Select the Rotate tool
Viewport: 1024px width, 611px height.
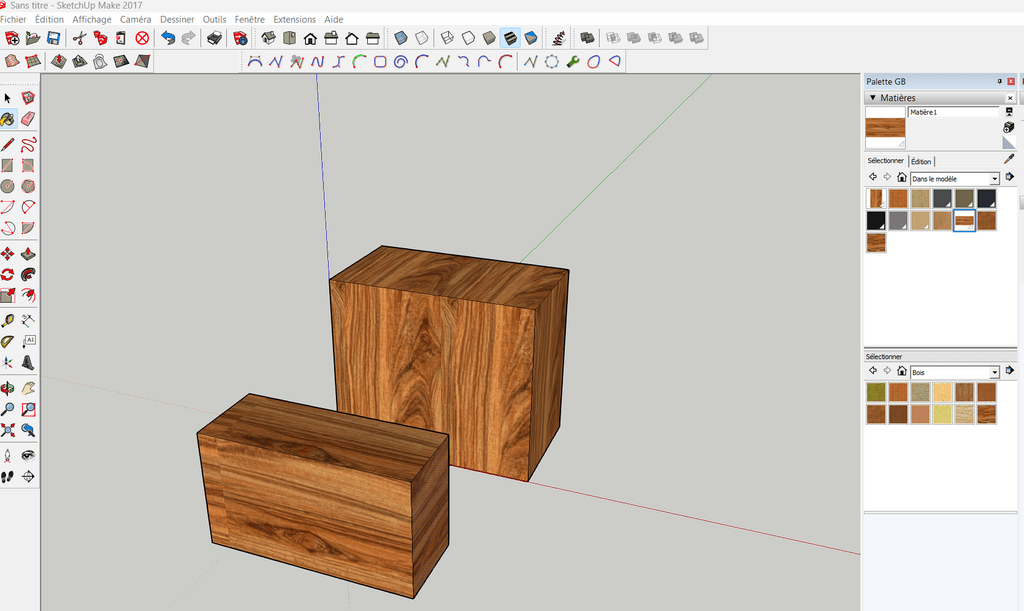click(x=8, y=274)
